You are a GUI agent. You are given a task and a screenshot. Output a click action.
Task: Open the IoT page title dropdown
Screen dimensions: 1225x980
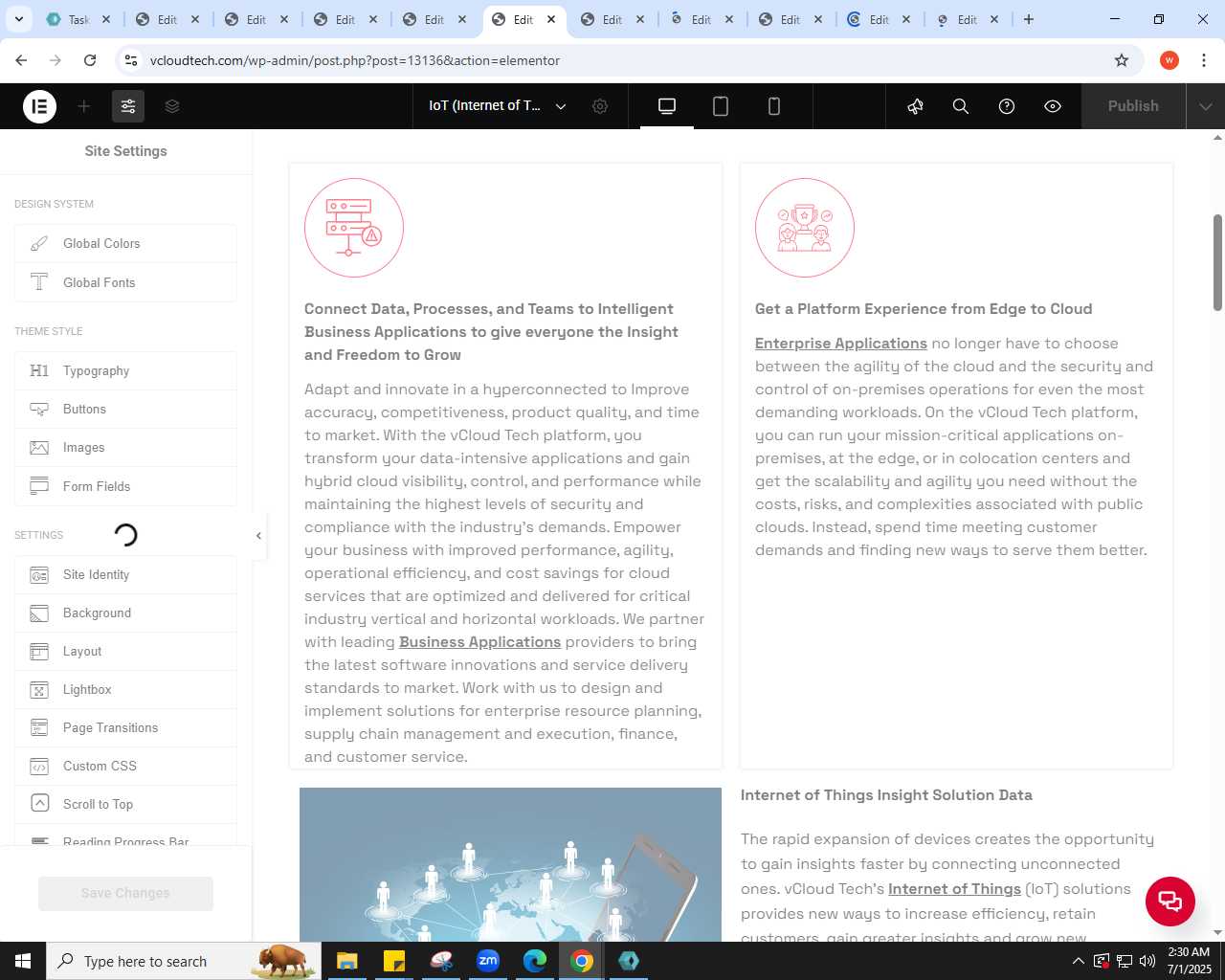pyautogui.click(x=498, y=106)
